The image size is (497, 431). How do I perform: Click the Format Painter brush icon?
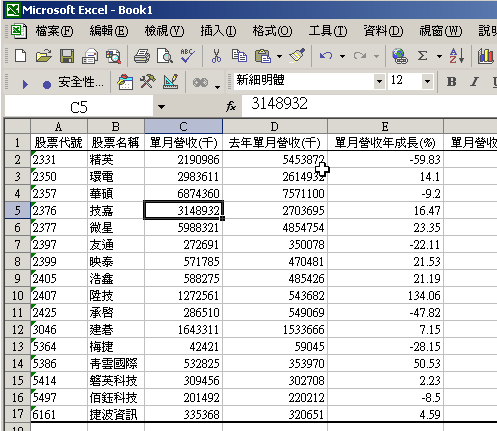[297, 56]
